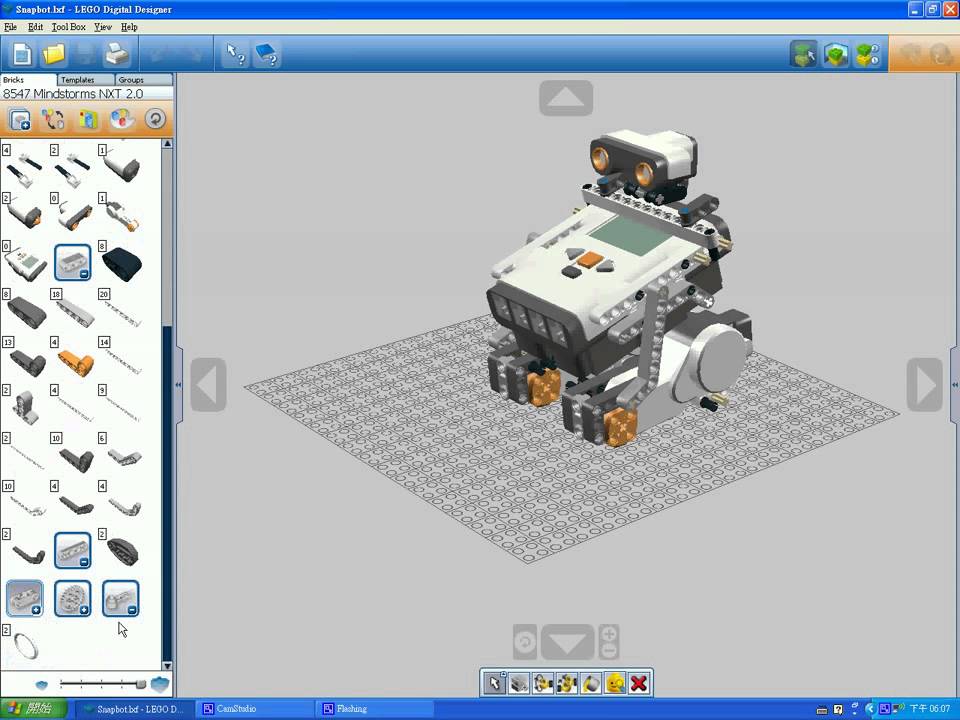Pick the white ring piece with quantity 2
Image resolution: width=960 pixels, height=720 pixels.
coord(26,645)
